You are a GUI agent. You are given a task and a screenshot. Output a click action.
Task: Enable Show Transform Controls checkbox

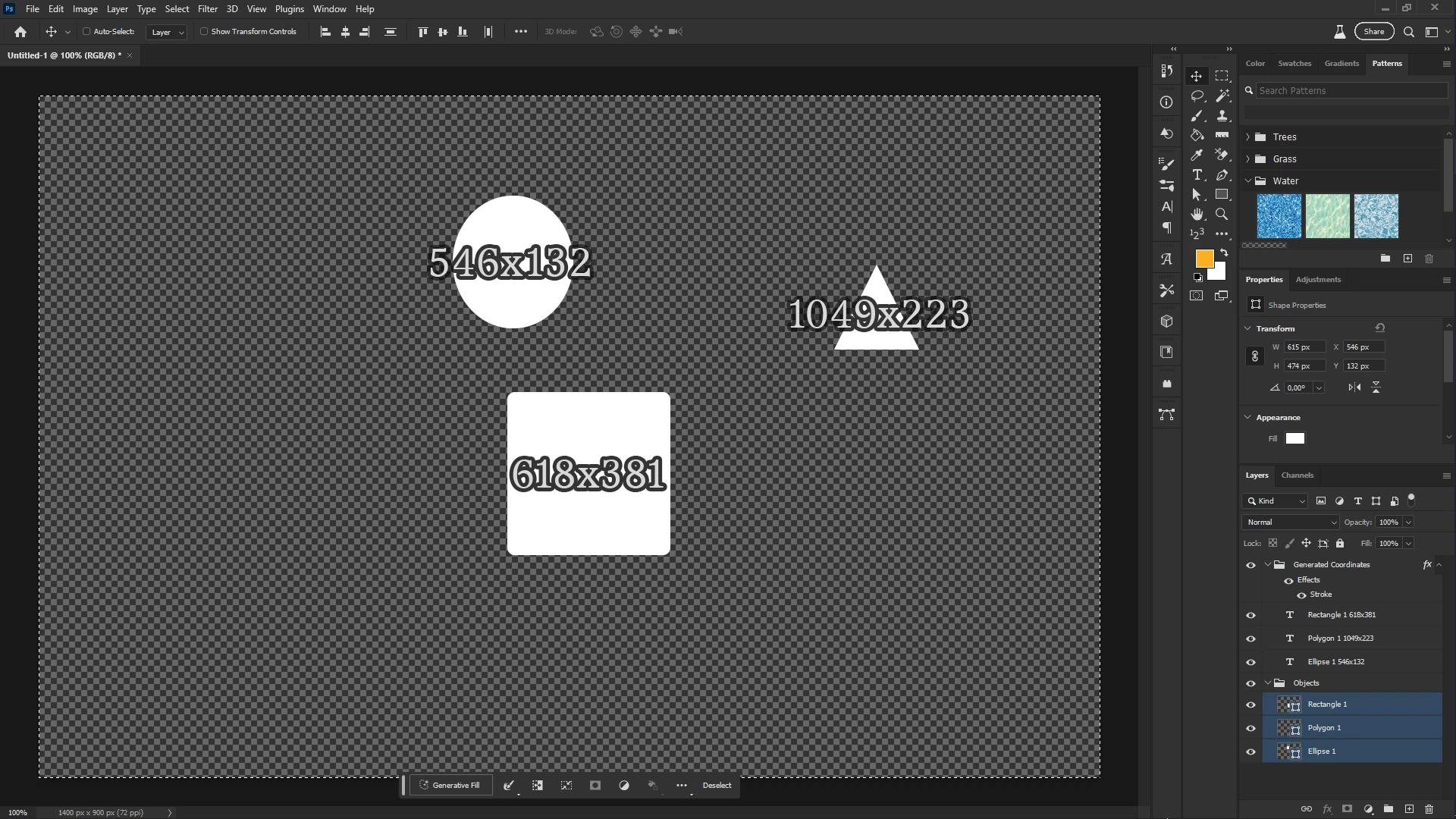[204, 32]
